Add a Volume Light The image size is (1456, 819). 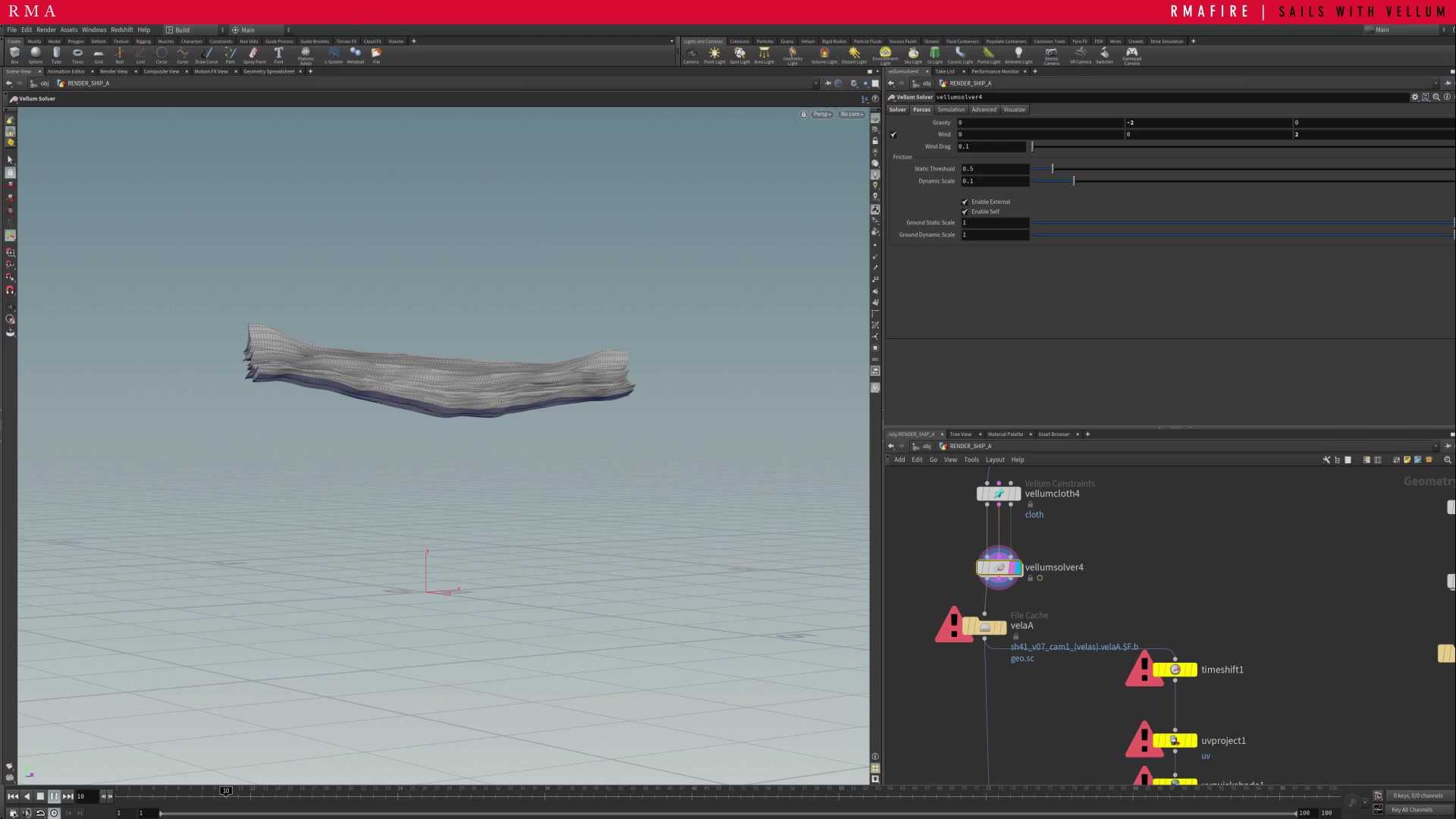(x=824, y=55)
